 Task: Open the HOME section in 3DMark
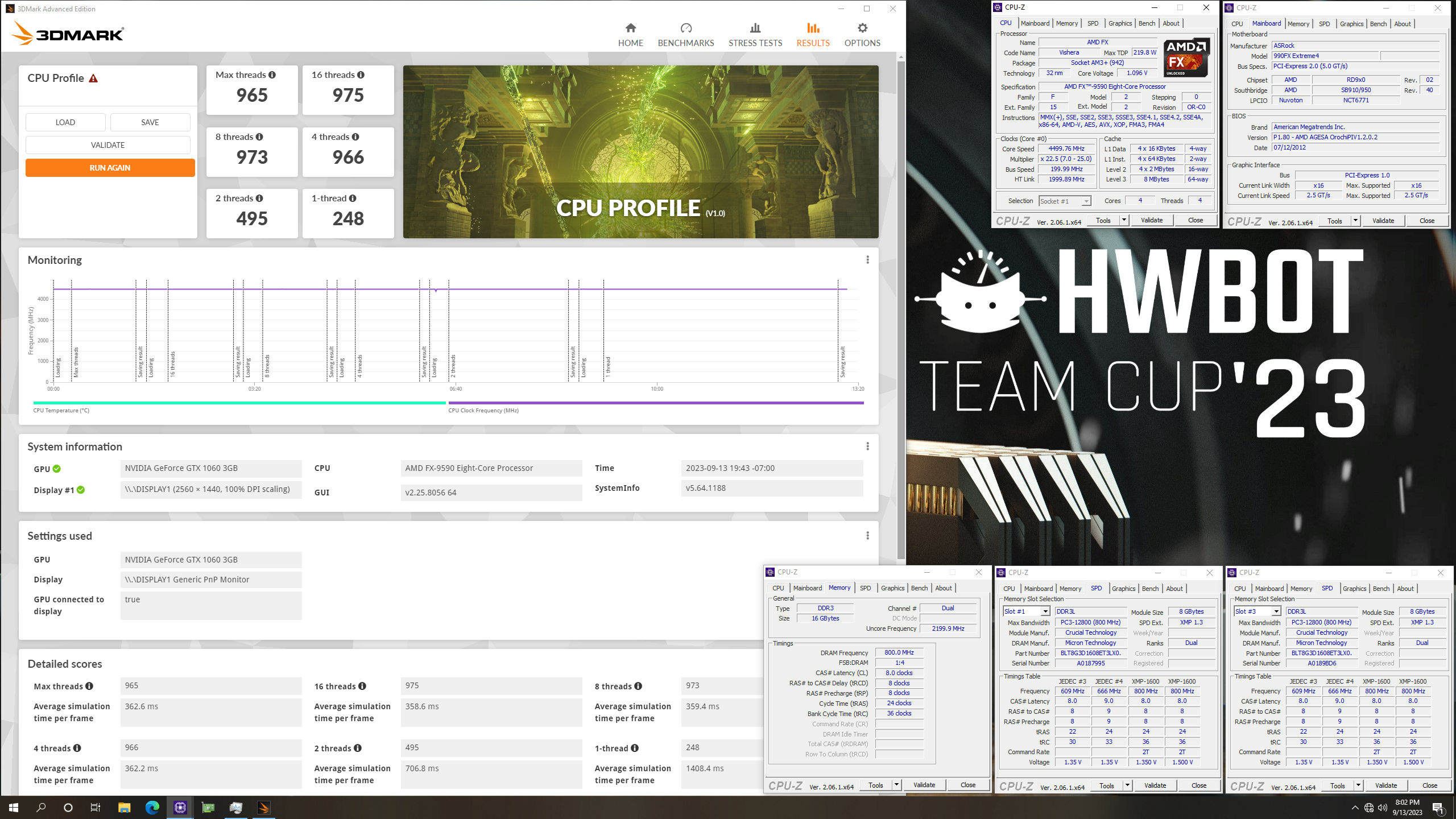click(630, 35)
